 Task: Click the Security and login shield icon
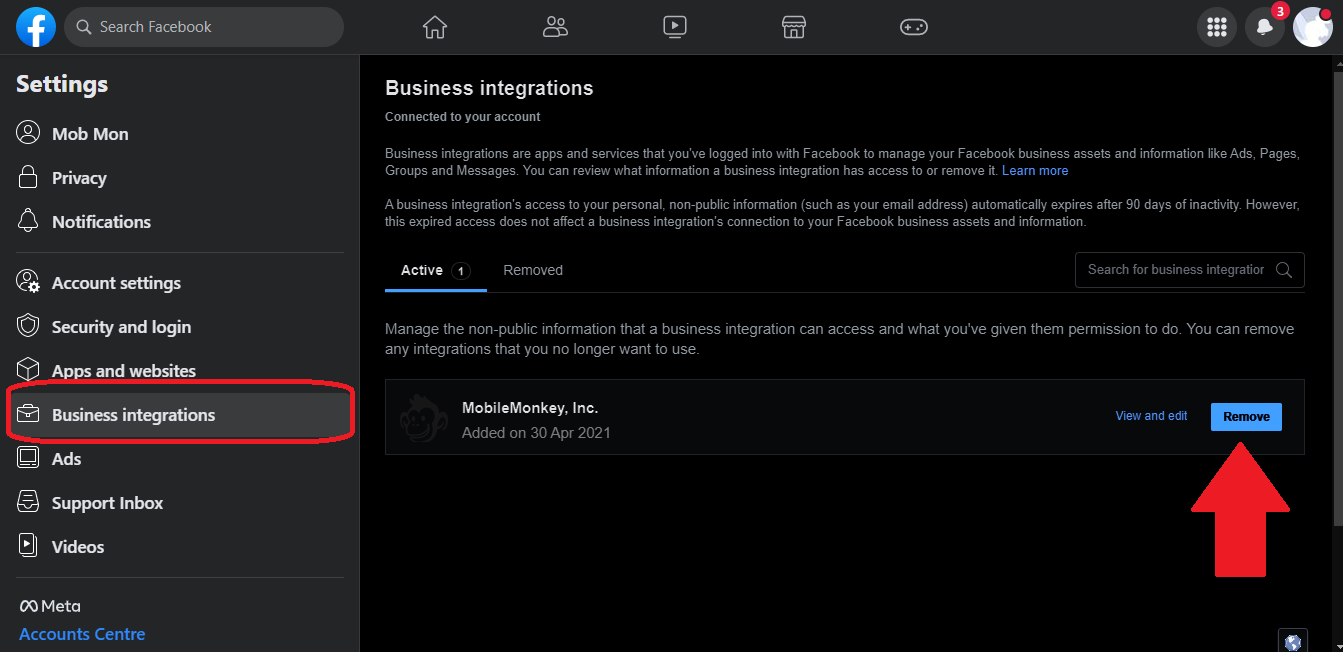pyautogui.click(x=28, y=326)
